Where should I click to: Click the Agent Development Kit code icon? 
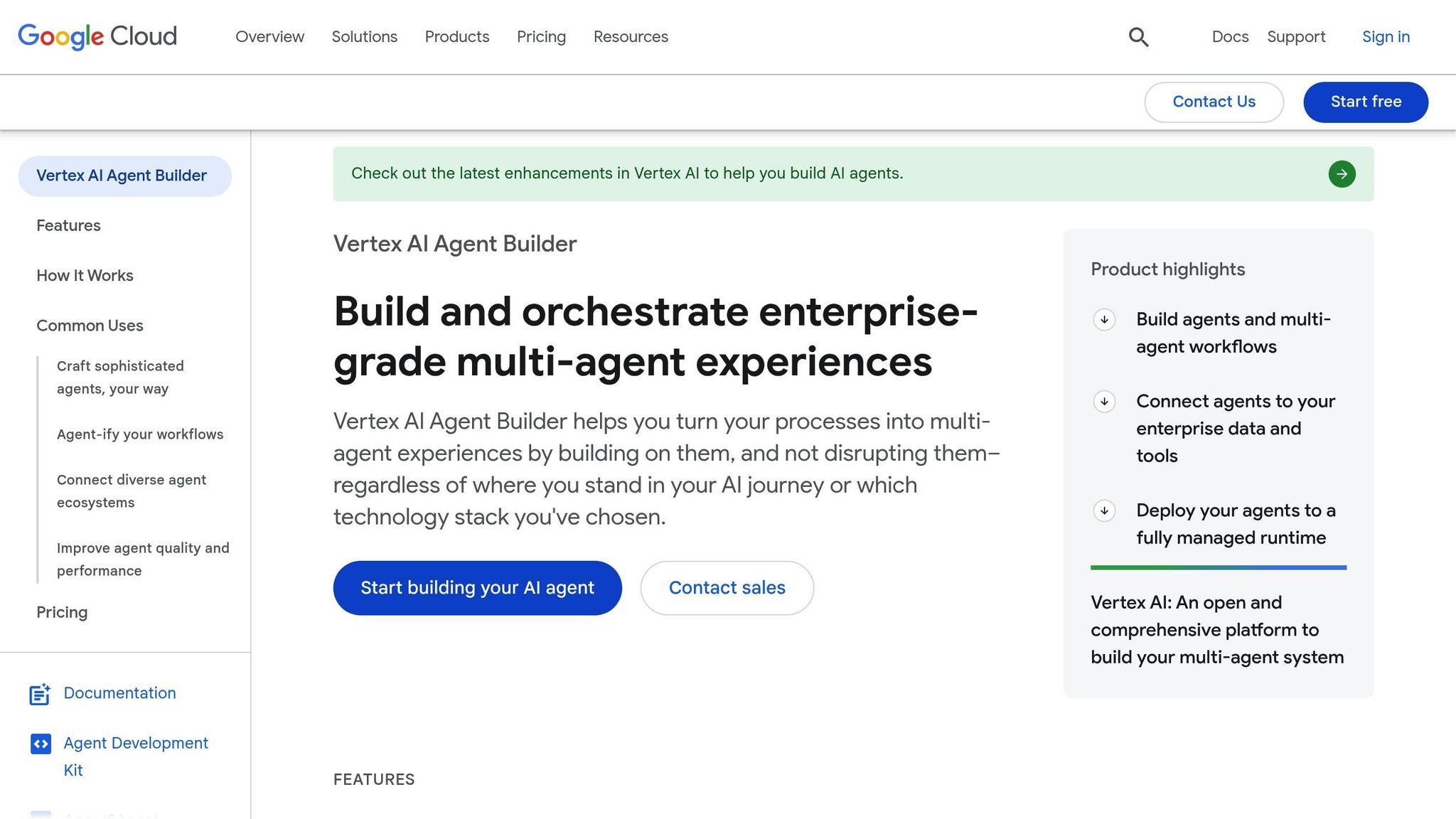pyautogui.click(x=41, y=744)
